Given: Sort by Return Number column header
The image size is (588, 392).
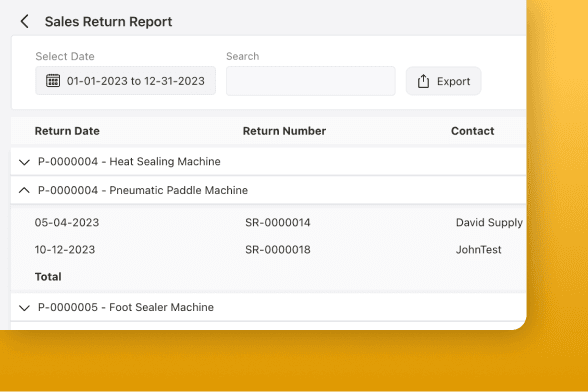Looking at the screenshot, I should (x=284, y=131).
